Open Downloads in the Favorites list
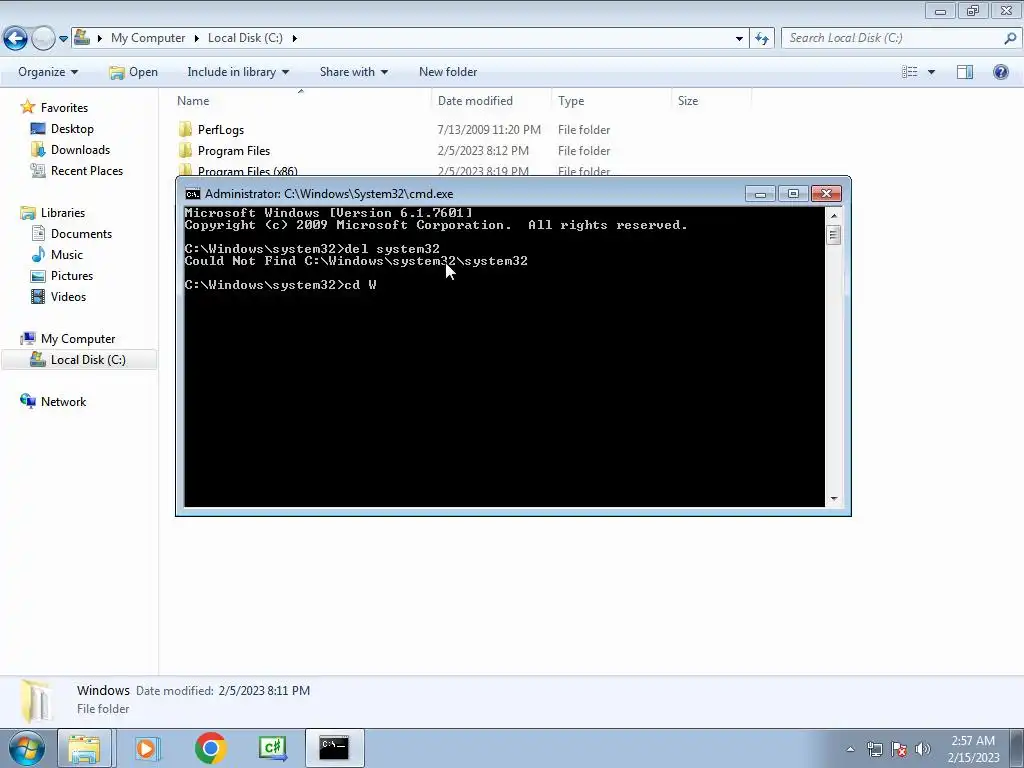This screenshot has width=1024, height=768. 80,150
